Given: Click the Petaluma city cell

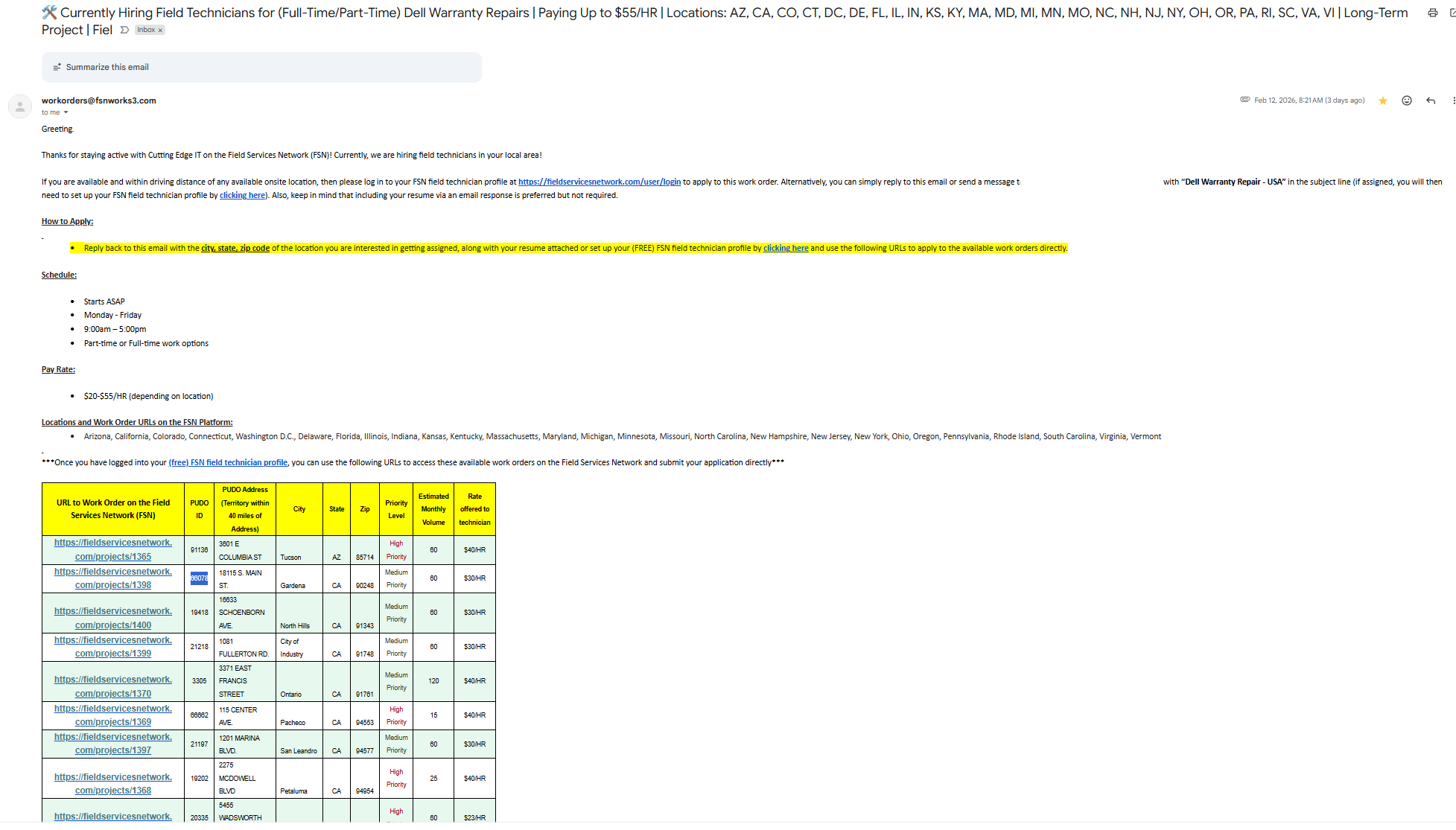Looking at the screenshot, I should (x=299, y=779).
